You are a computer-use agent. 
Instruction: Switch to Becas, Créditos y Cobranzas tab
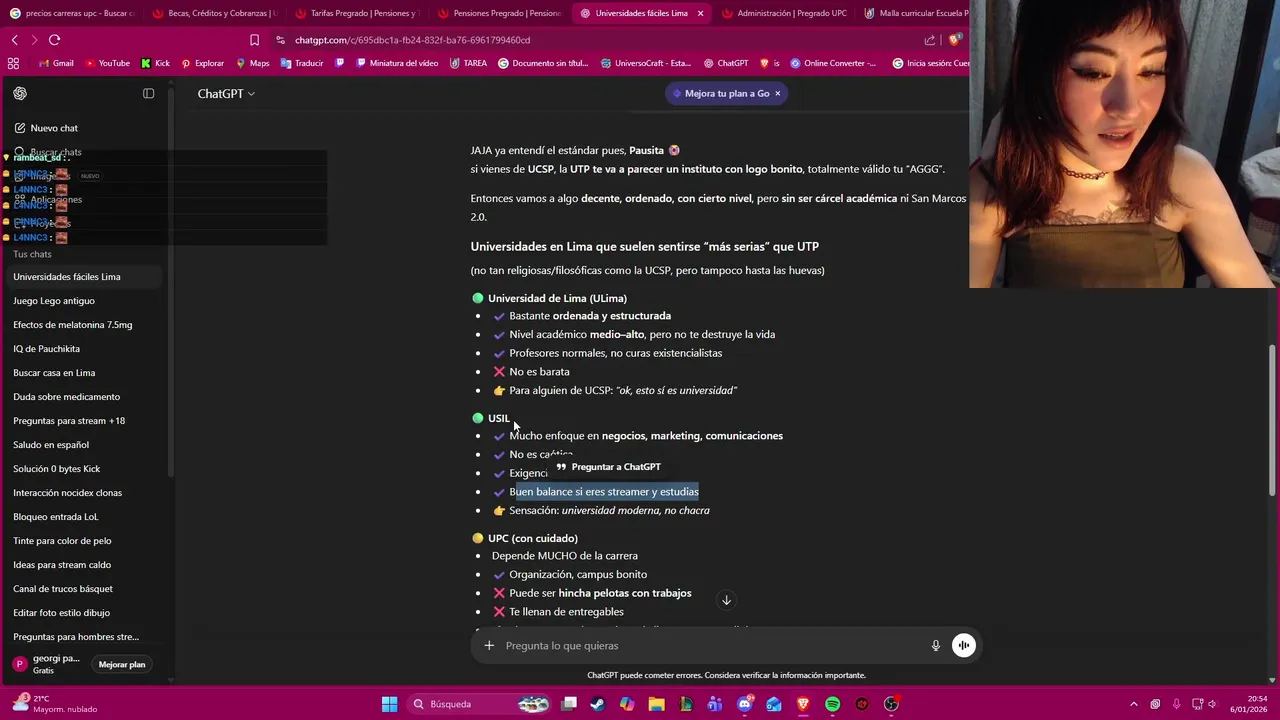click(x=216, y=13)
